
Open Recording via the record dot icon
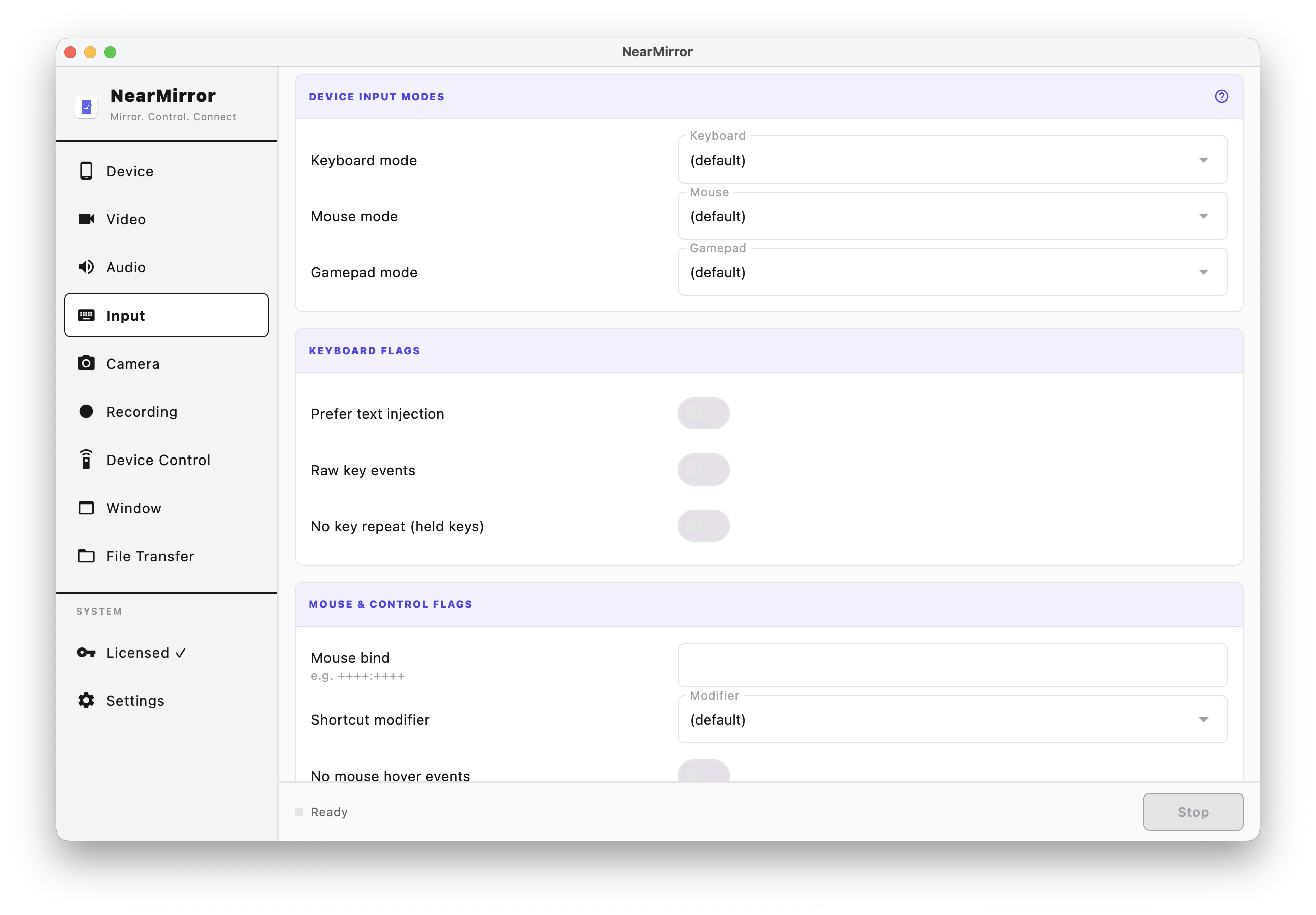pyautogui.click(x=86, y=412)
